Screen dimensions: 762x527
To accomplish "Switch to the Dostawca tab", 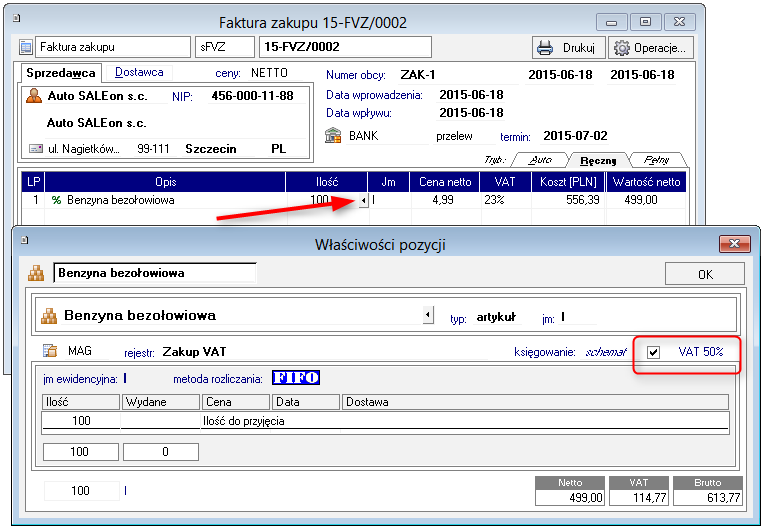I will [139, 72].
